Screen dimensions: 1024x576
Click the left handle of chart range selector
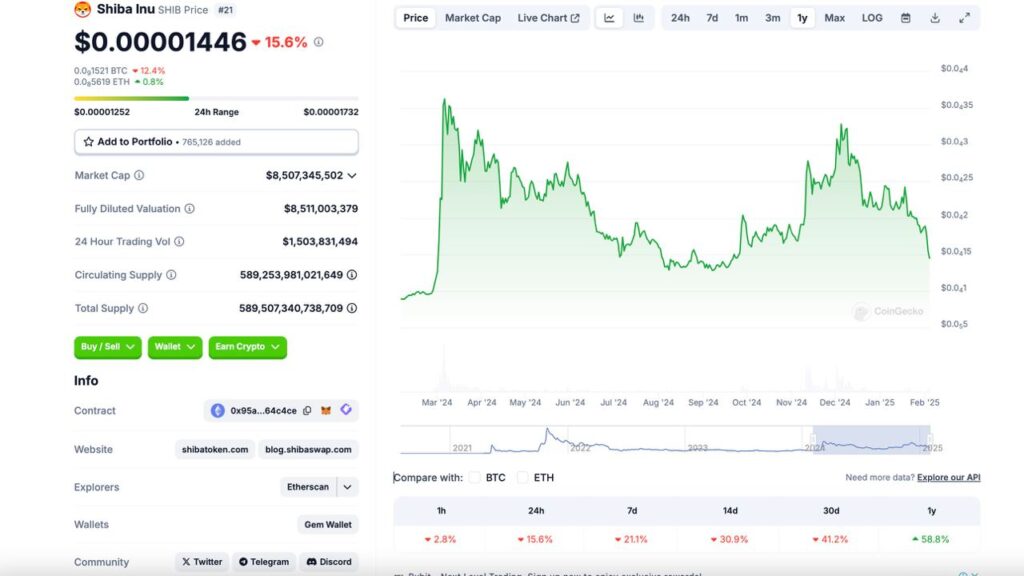813,440
